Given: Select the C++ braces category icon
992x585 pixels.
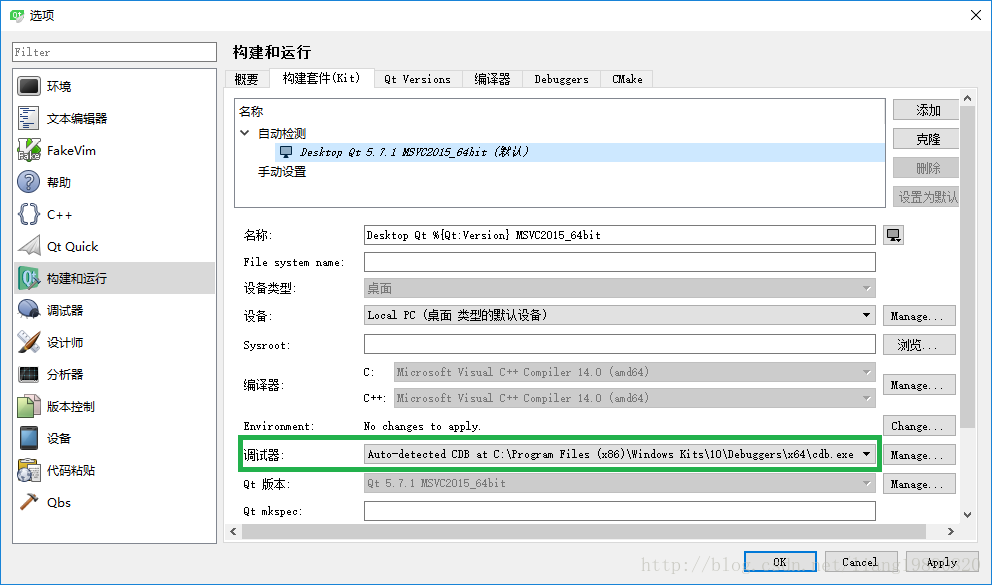Looking at the screenshot, I should (x=29, y=214).
